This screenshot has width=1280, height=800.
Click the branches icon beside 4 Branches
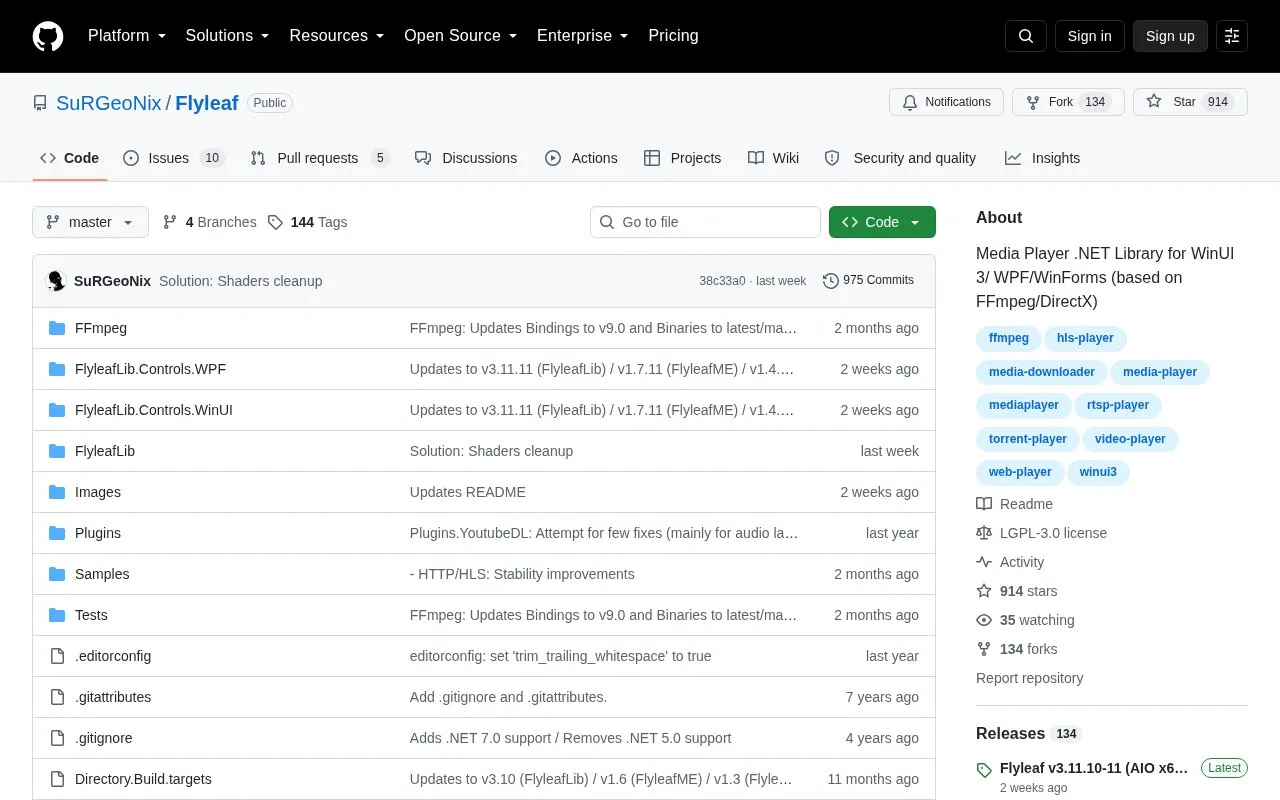tap(170, 222)
